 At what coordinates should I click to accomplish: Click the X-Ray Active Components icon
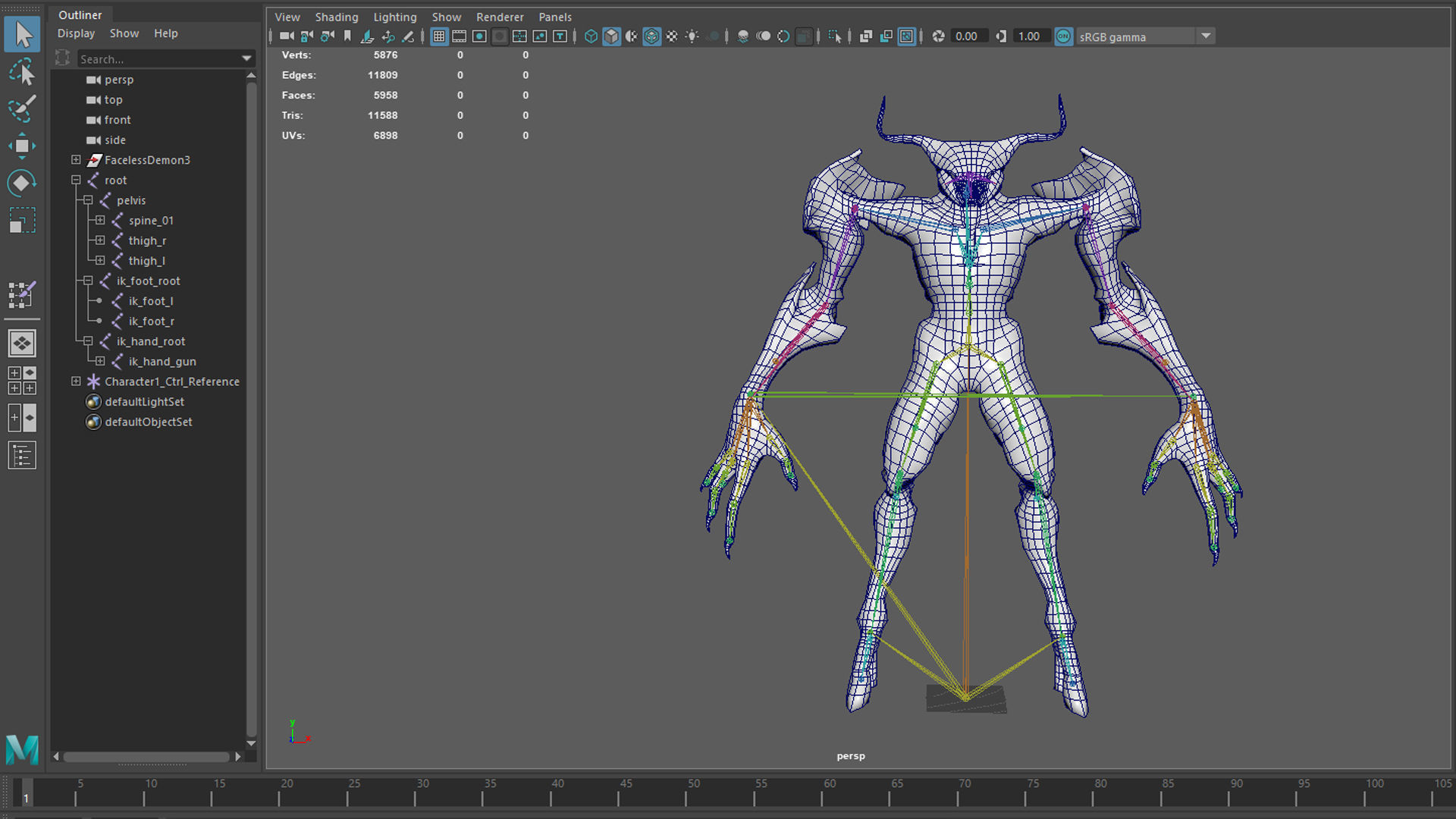886,36
